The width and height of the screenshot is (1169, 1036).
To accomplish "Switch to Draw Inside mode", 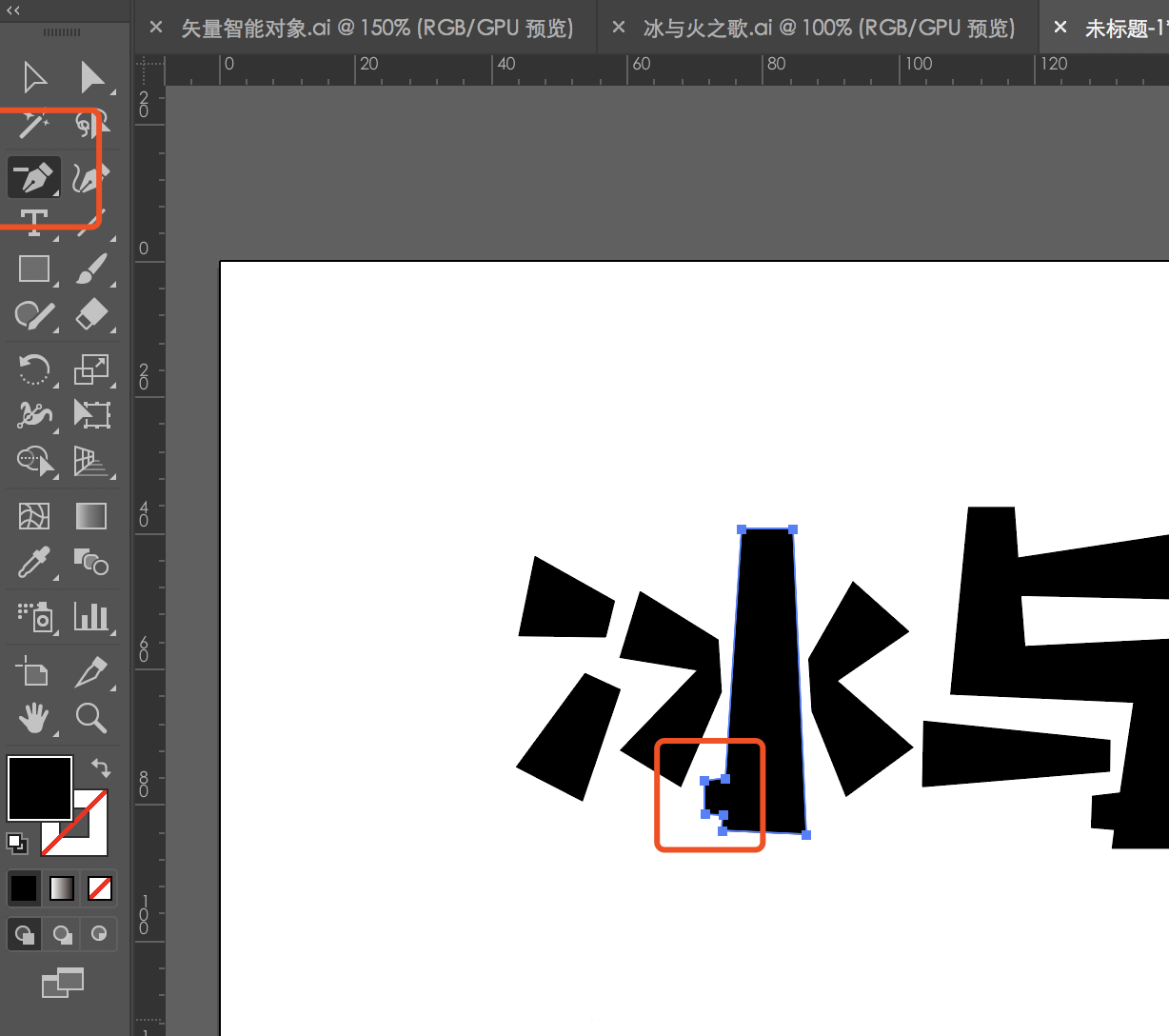I will click(x=99, y=934).
